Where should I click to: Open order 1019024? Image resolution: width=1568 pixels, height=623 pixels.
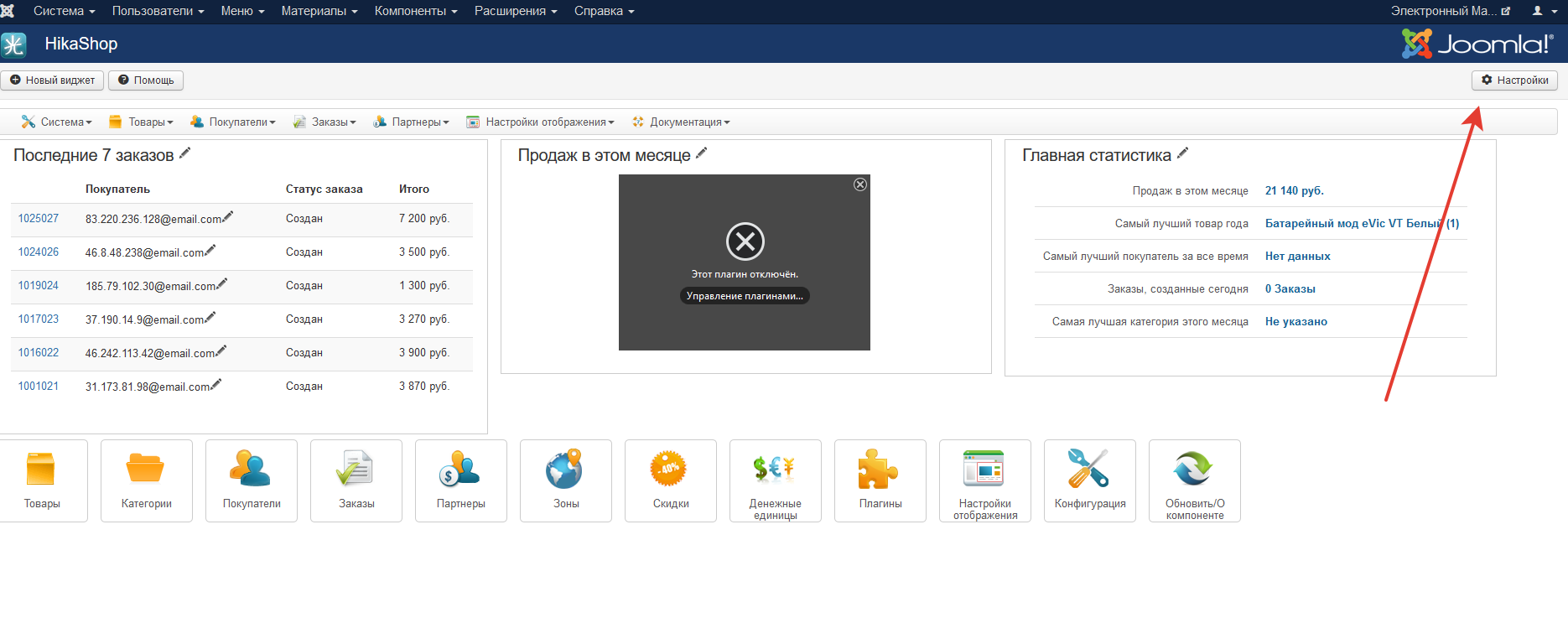point(39,285)
